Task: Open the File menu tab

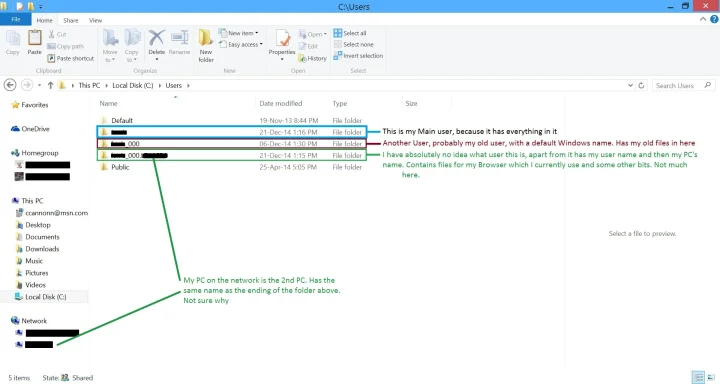Action: tap(16, 19)
